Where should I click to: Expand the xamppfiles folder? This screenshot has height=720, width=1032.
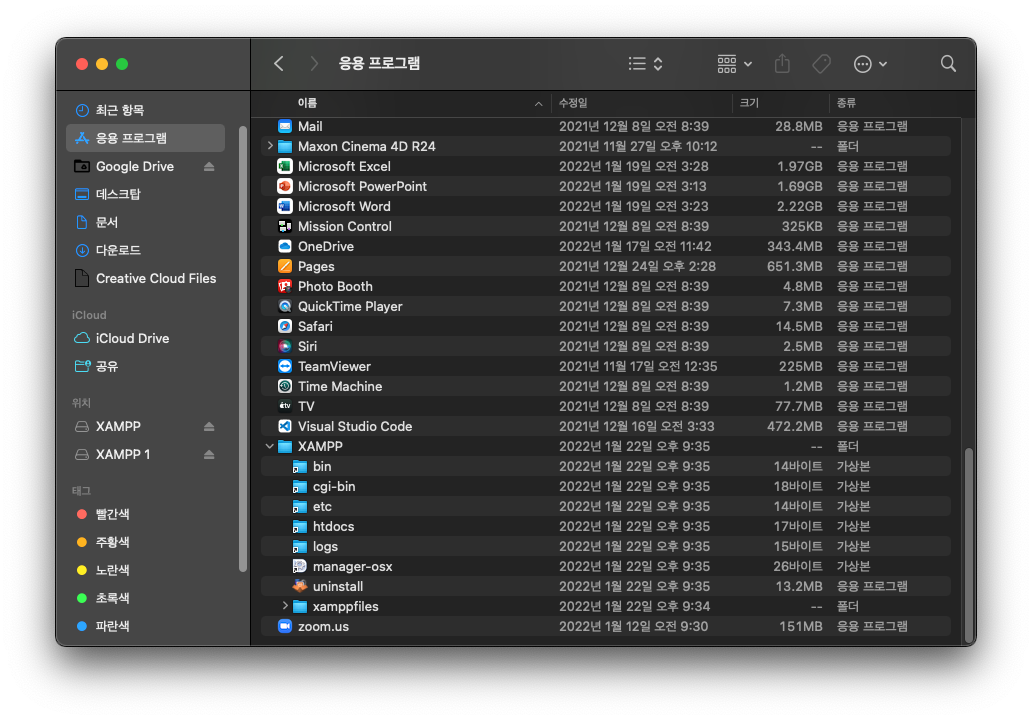pyautogui.click(x=285, y=606)
